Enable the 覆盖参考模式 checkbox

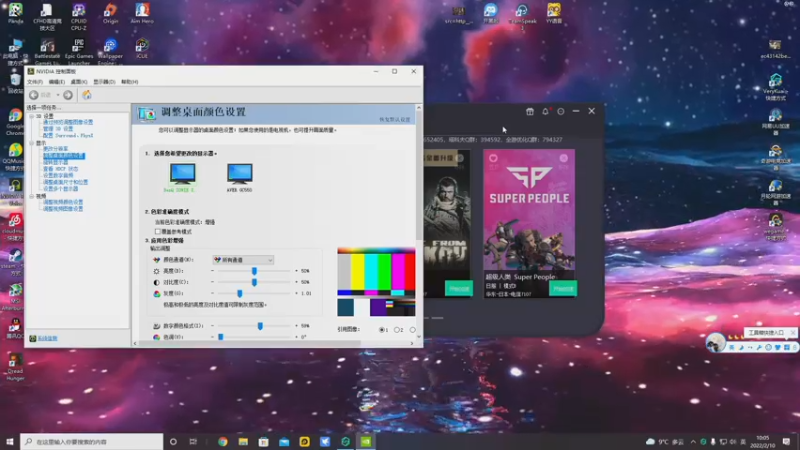(158, 232)
